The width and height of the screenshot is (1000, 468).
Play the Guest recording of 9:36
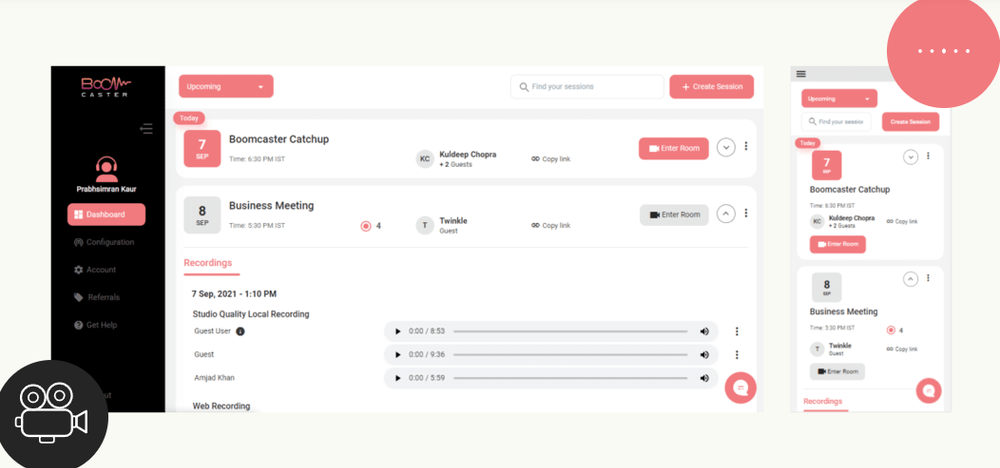(x=398, y=355)
